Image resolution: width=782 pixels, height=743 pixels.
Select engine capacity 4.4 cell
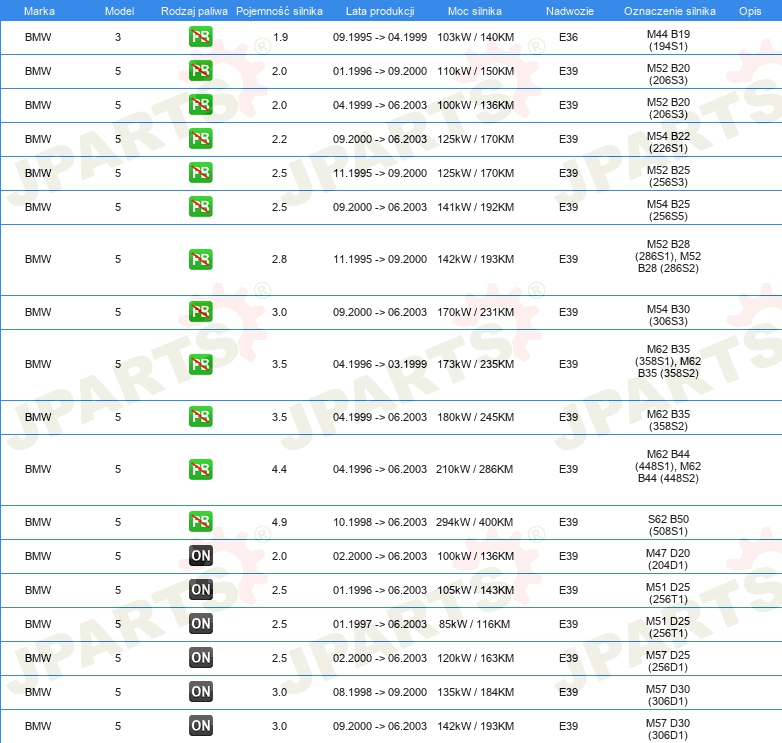[x=279, y=469]
